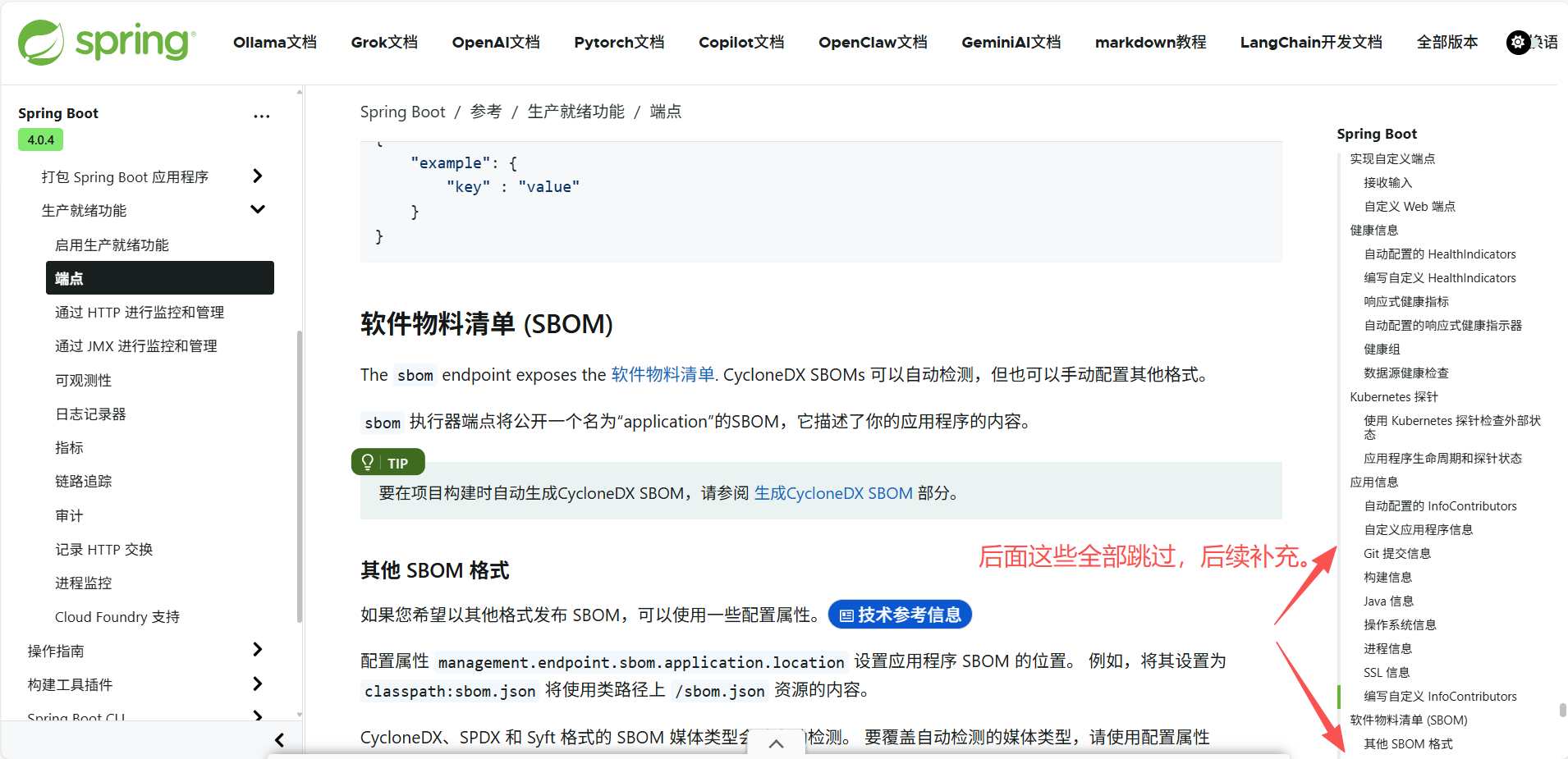The image size is (1568, 759).
Task: Jump to 健康组 in page outline
Action: [1382, 349]
